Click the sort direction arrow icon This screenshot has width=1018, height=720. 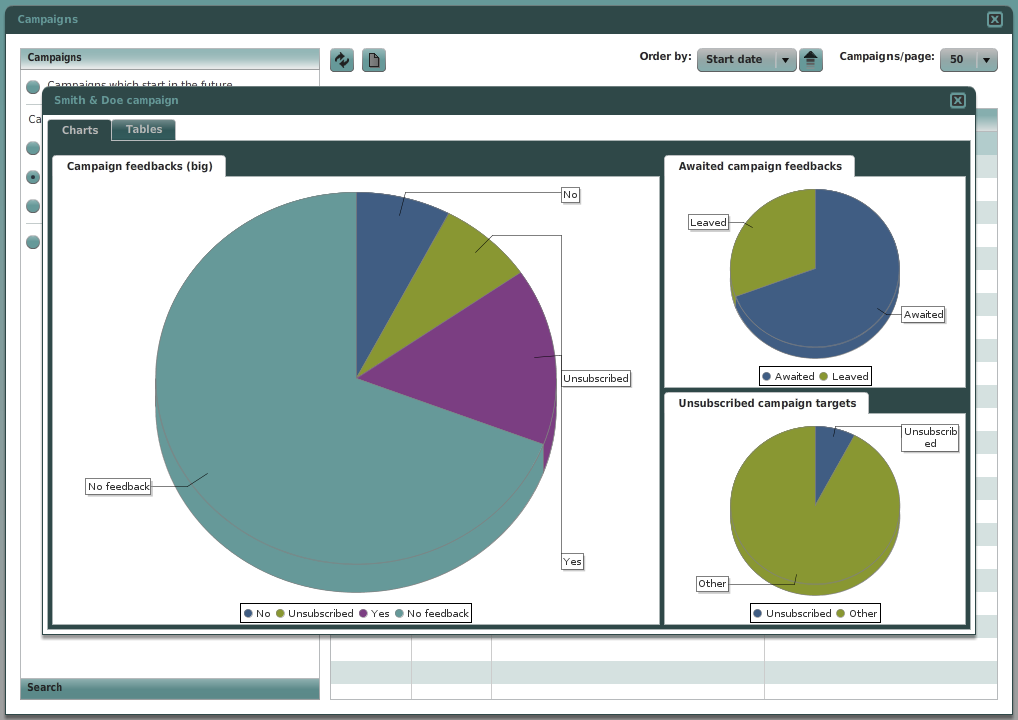(810, 59)
